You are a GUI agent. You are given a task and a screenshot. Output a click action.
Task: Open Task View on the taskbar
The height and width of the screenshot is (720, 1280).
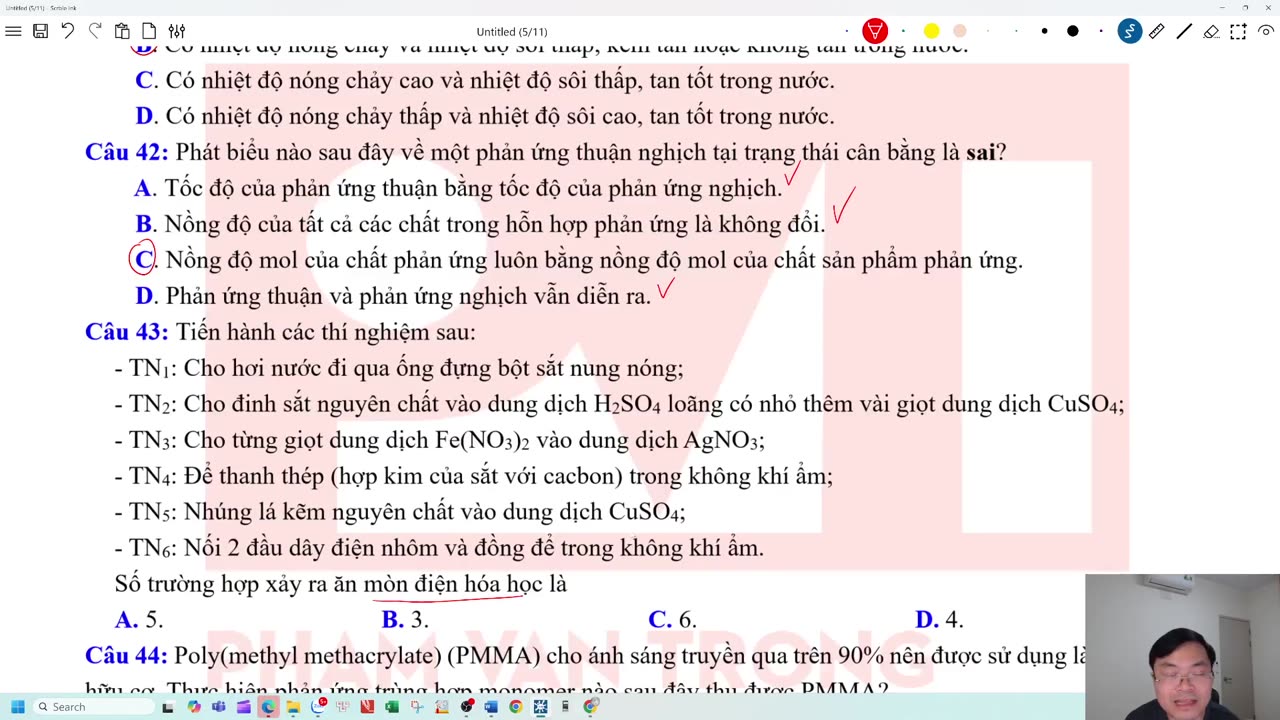tap(168, 707)
